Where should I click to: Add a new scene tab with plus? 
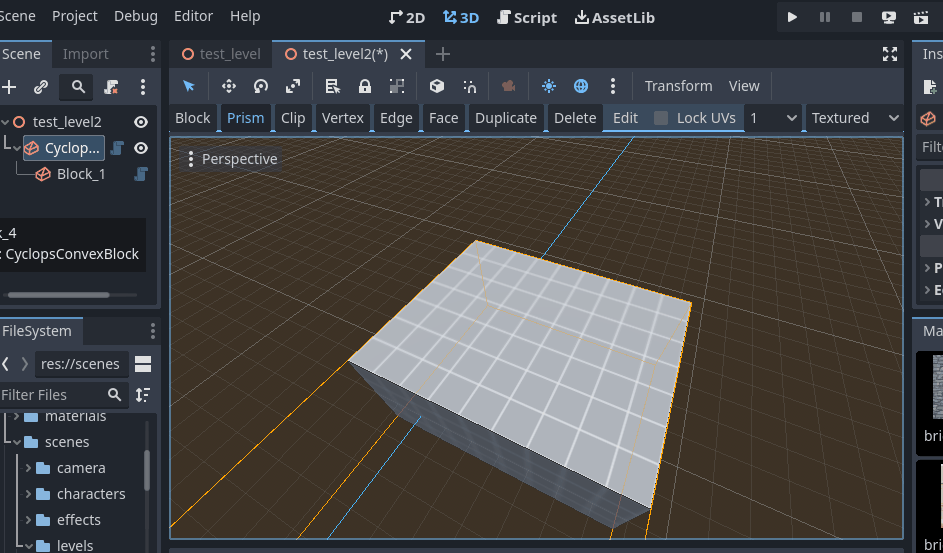point(443,54)
